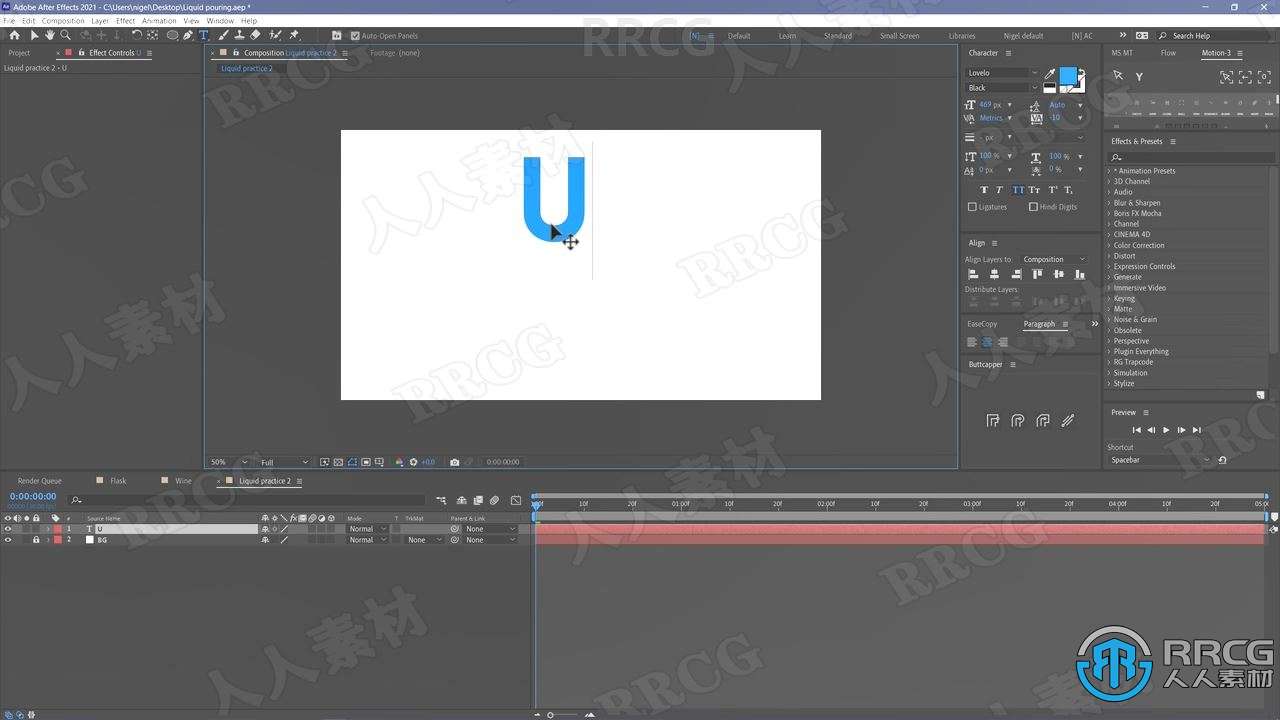Open Parent & Link dropdown for BG layer

tap(491, 540)
